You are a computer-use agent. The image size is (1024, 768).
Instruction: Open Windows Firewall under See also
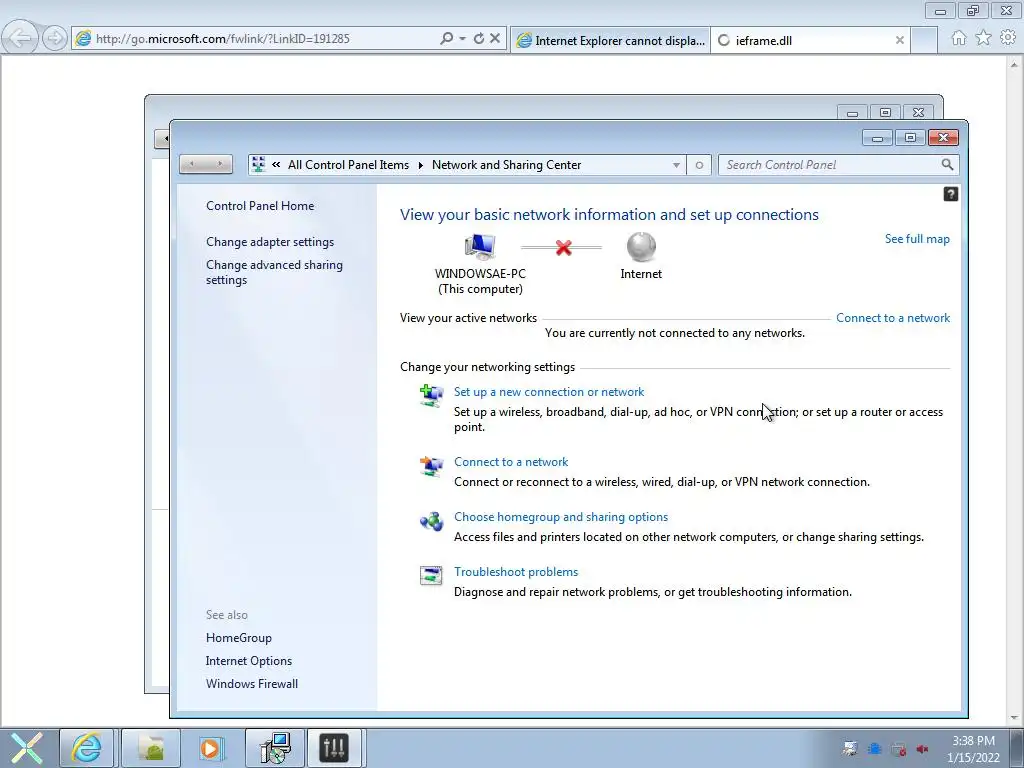coord(251,684)
